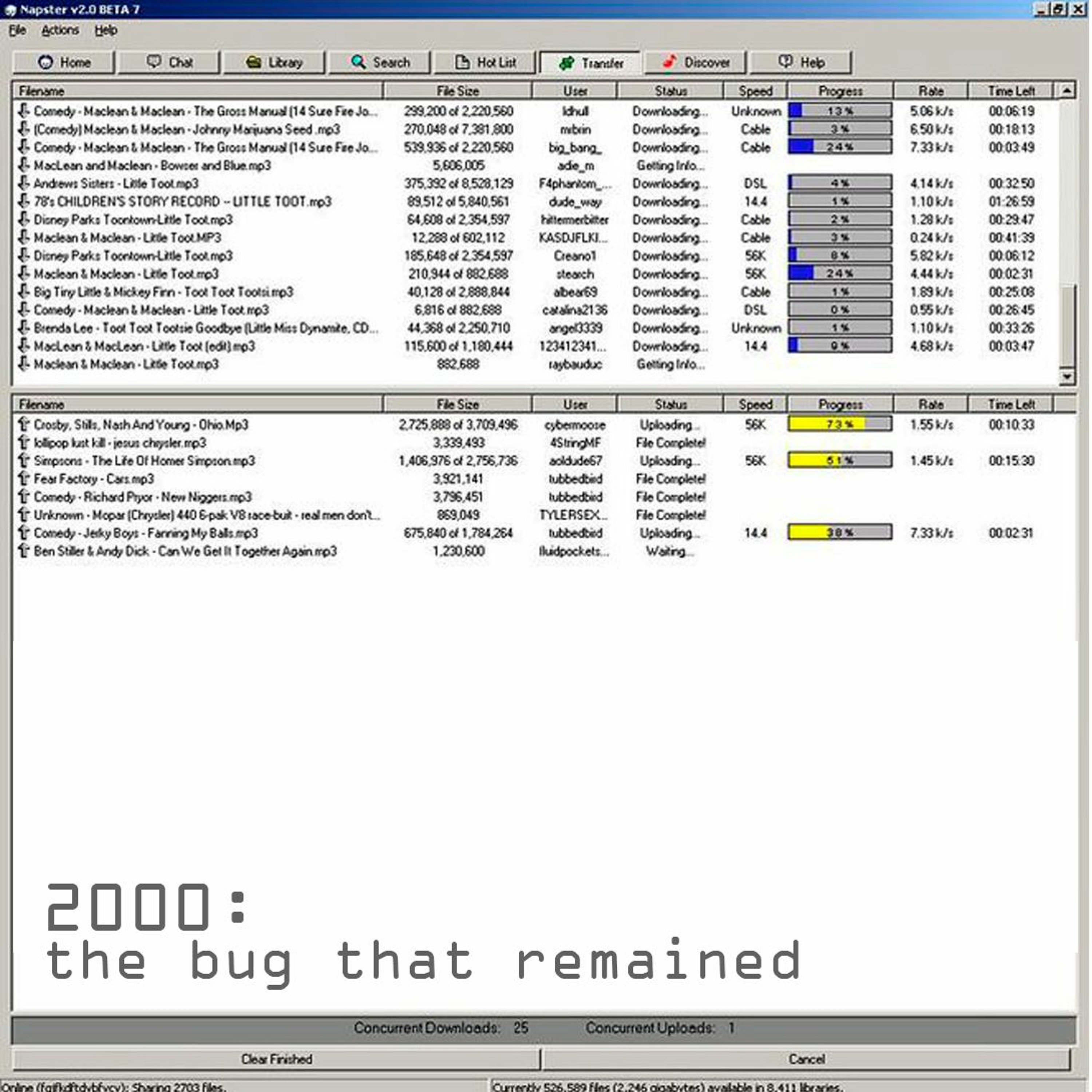Sort downloads by File Size column header
This screenshot has height=1092, width=1092.
pos(457,90)
